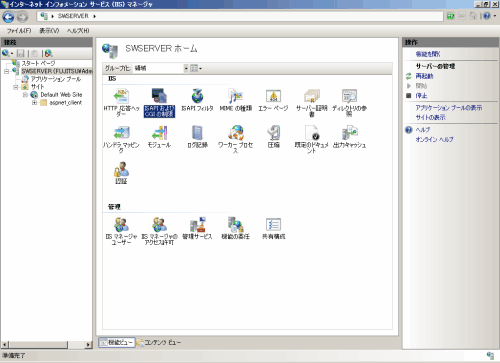This screenshot has width=500, height=363.
Task: Open the view mode dropdown next to grouping
Action: coord(196,68)
